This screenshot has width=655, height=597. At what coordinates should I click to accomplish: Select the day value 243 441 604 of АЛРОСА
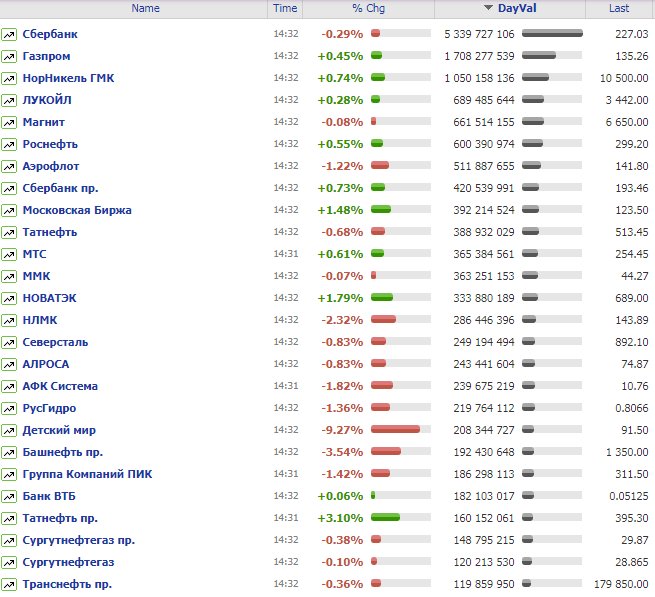484,364
